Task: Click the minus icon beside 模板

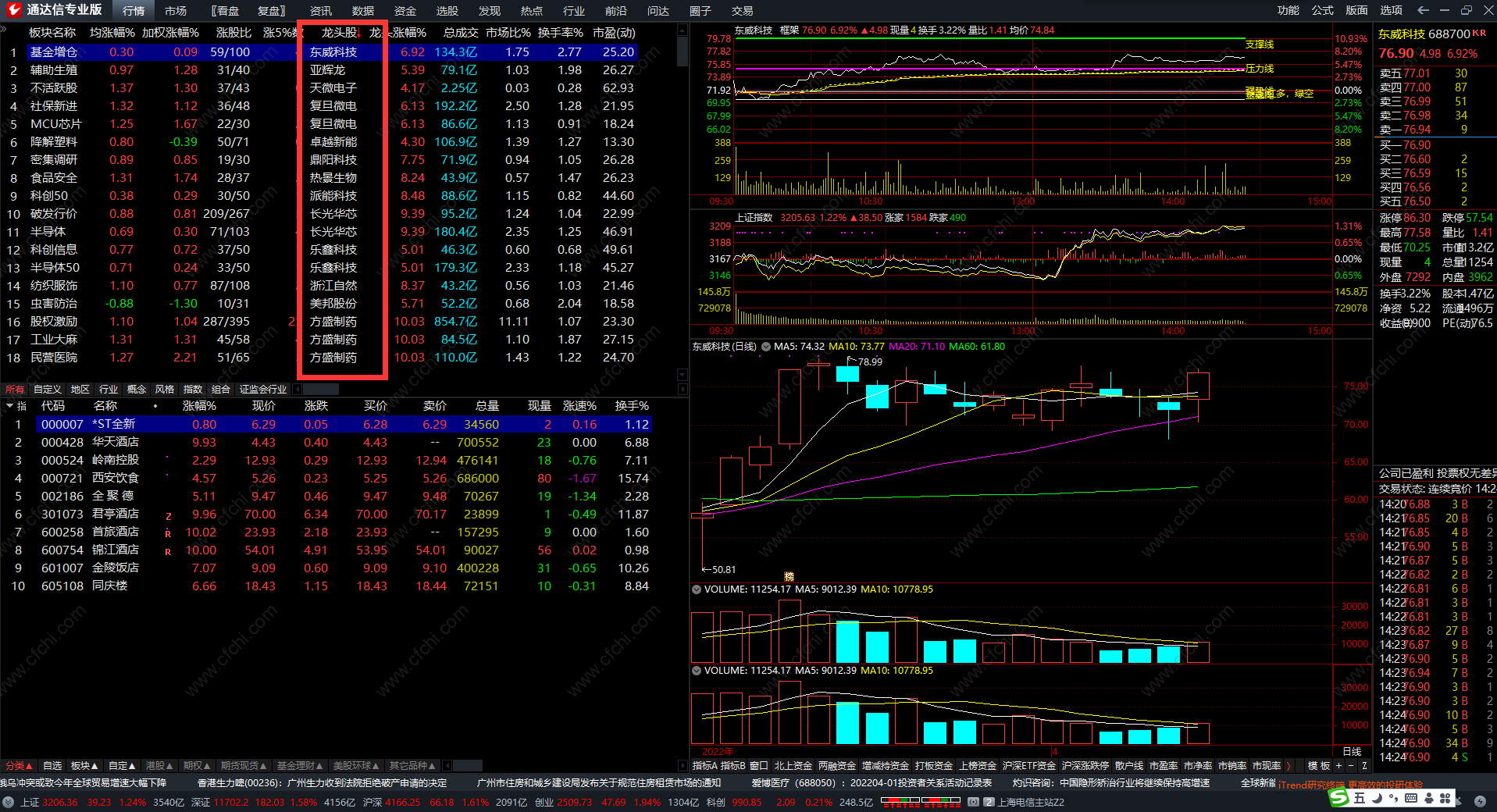Action: [1351, 766]
